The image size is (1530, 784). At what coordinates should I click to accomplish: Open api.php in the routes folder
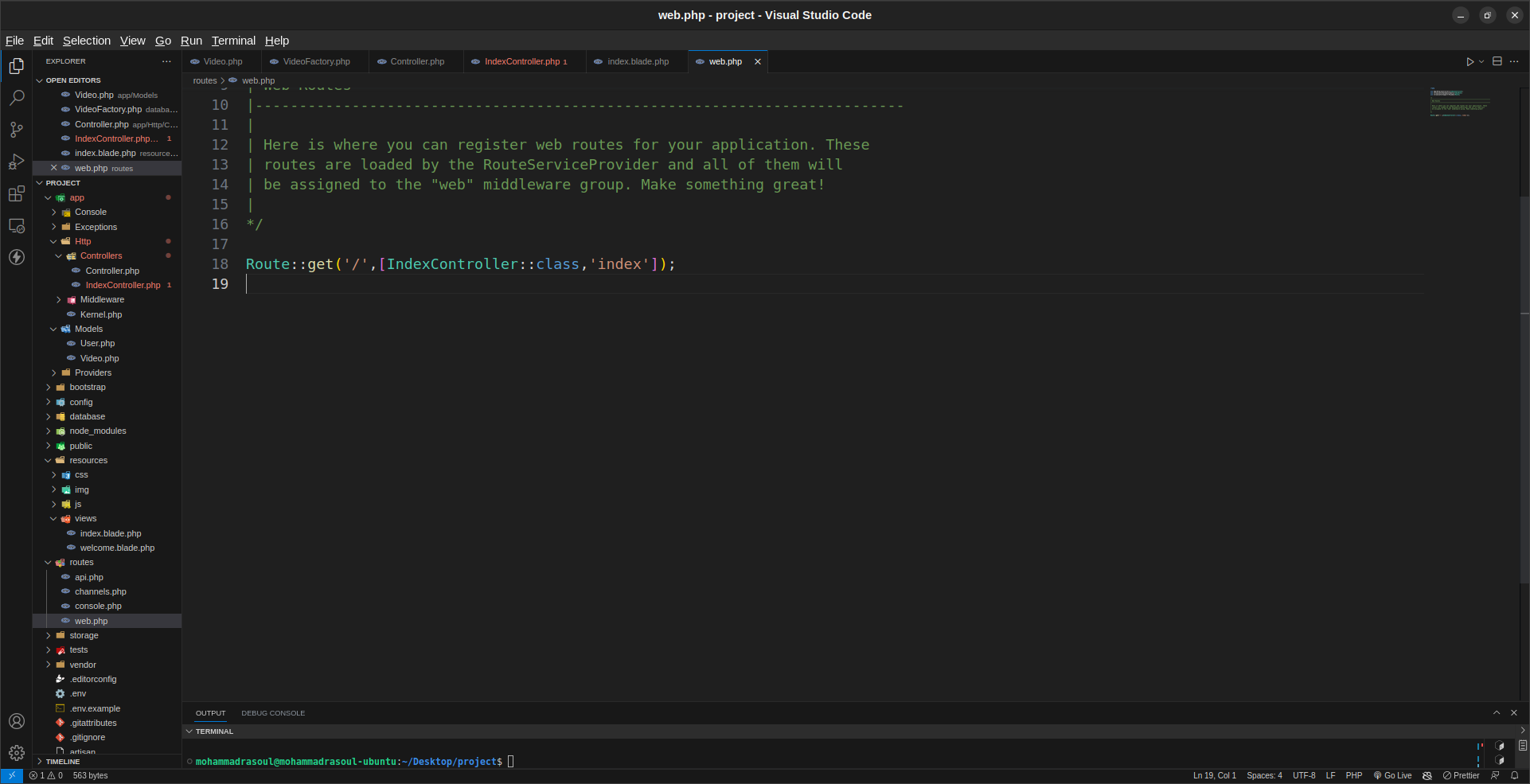tap(89, 578)
